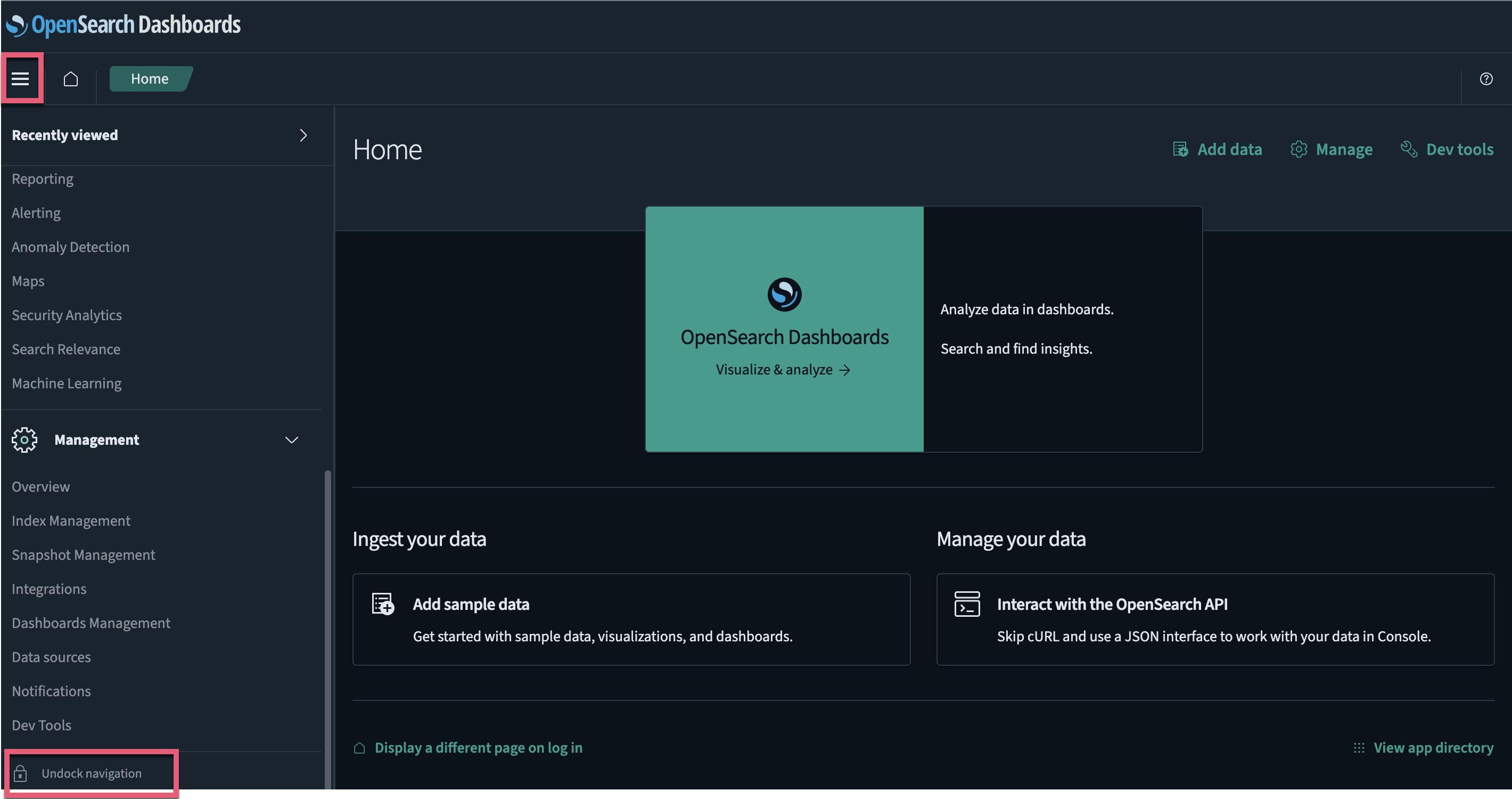Open Index Management page
Viewport: 1512px width, 799px height.
[70, 520]
